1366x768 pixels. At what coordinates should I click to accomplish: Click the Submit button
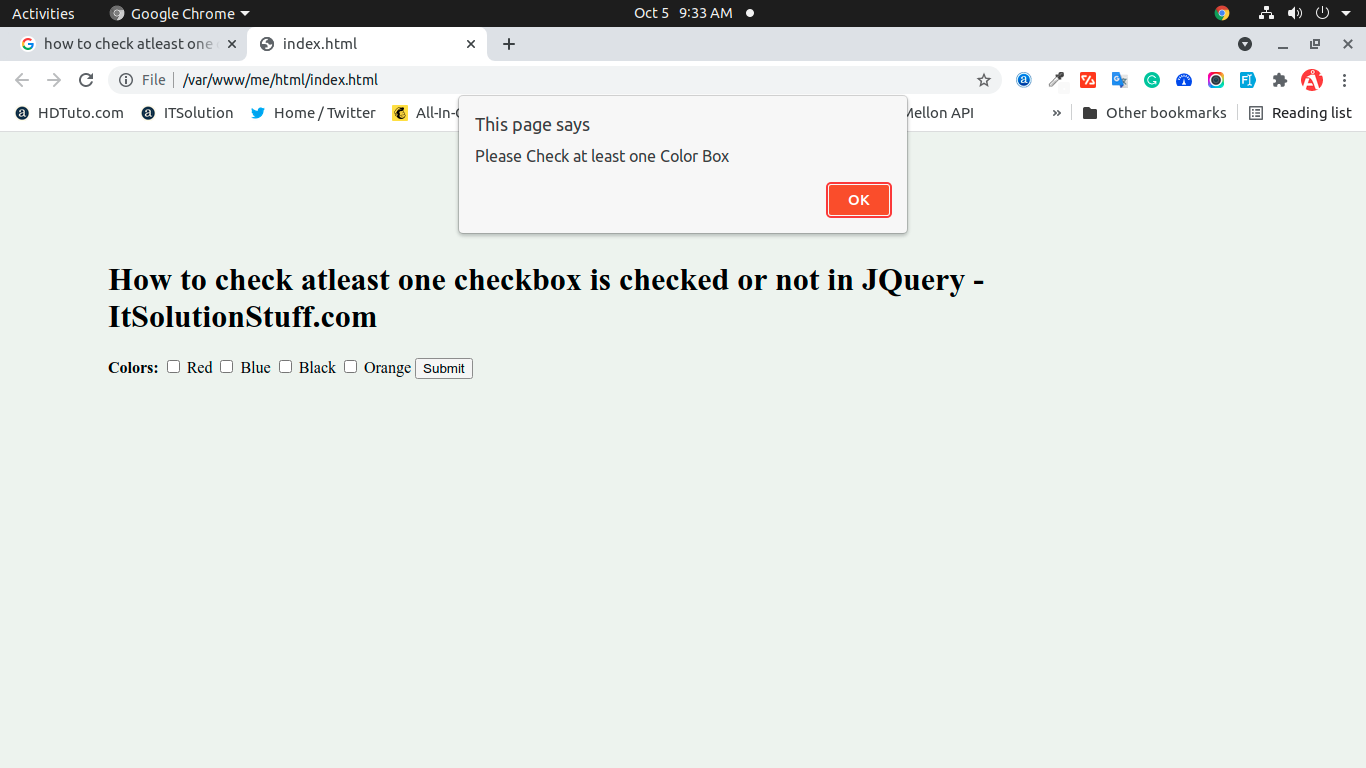click(443, 368)
